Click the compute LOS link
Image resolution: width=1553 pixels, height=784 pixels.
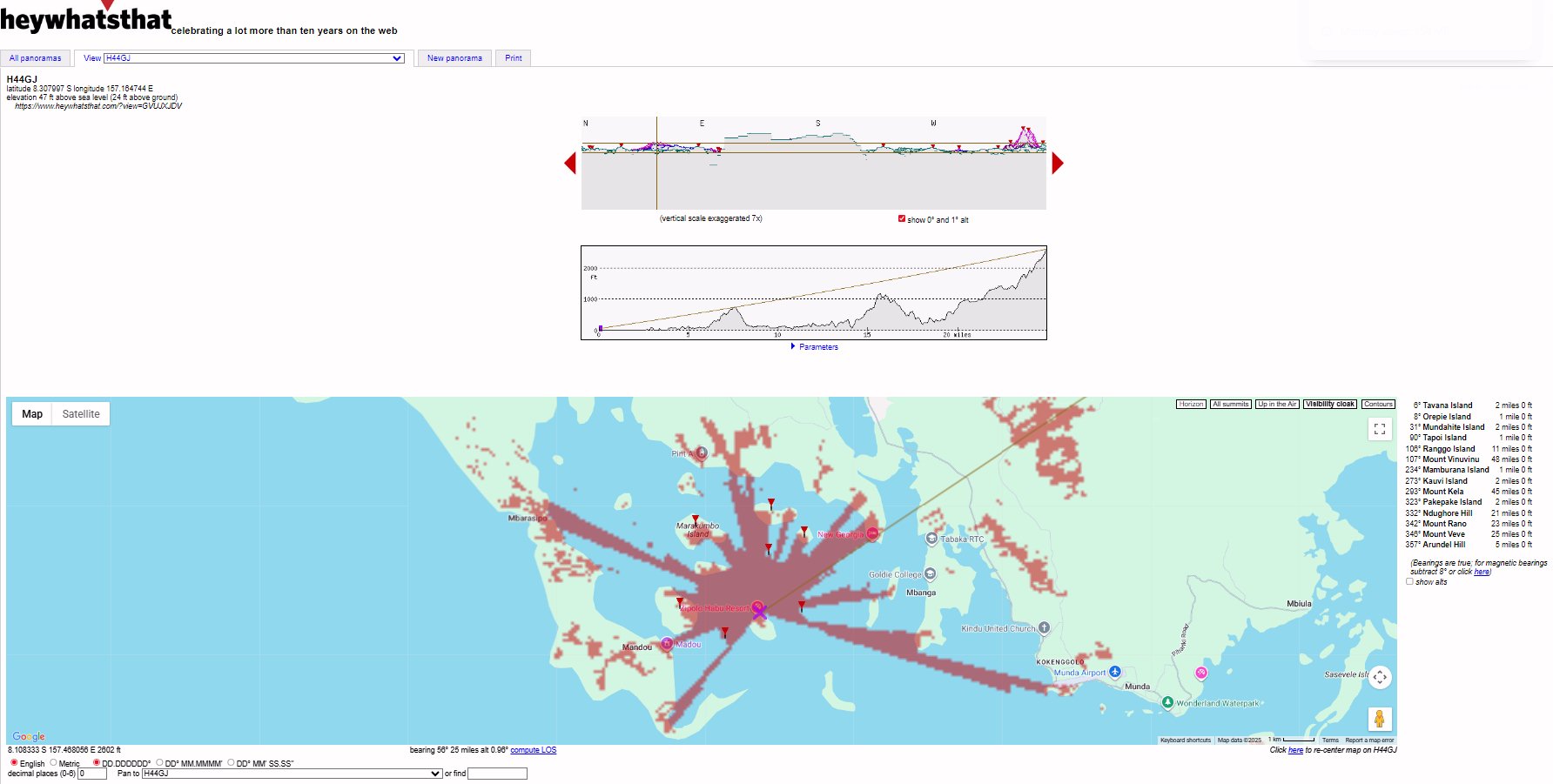pyautogui.click(x=533, y=750)
